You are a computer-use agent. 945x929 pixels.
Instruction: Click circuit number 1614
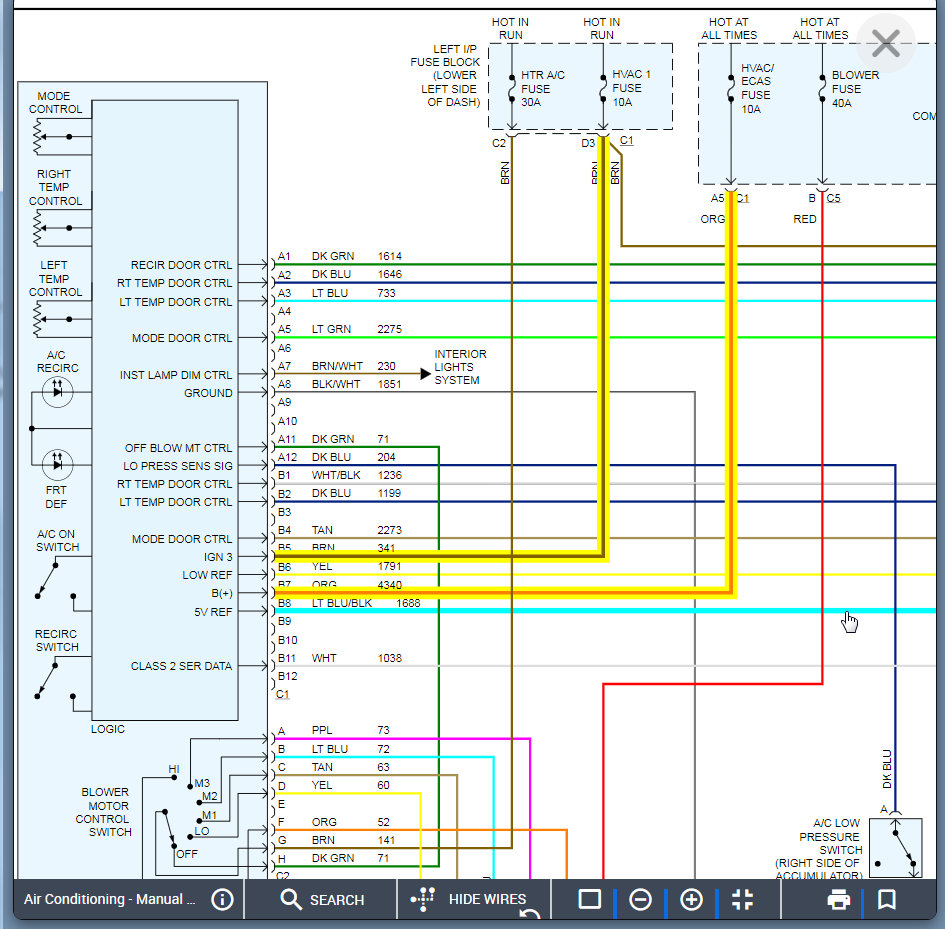[389, 256]
